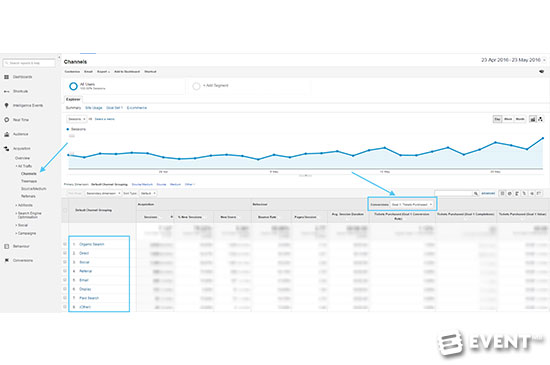
Task: Select the Explorer tab
Action: [73, 99]
